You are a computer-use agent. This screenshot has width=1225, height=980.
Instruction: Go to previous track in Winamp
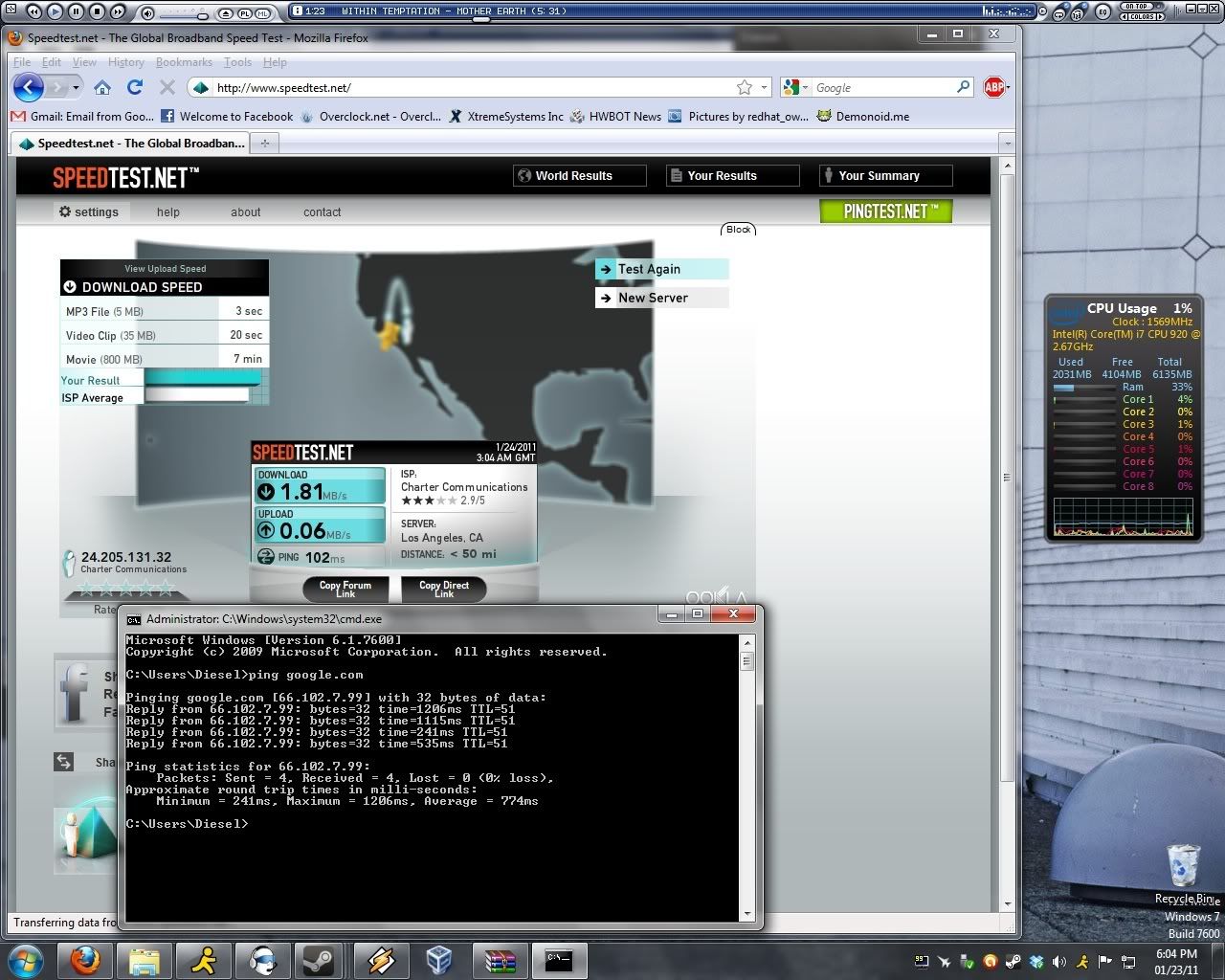pyautogui.click(x=33, y=11)
